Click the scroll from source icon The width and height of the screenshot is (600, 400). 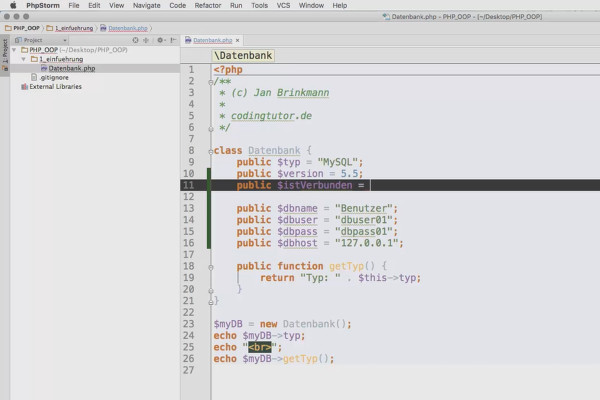coord(135,40)
